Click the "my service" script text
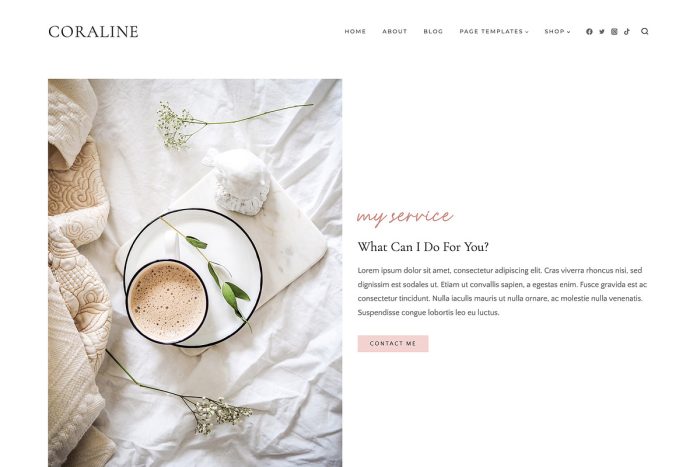Viewport: 700px width, 467px height. click(x=405, y=217)
